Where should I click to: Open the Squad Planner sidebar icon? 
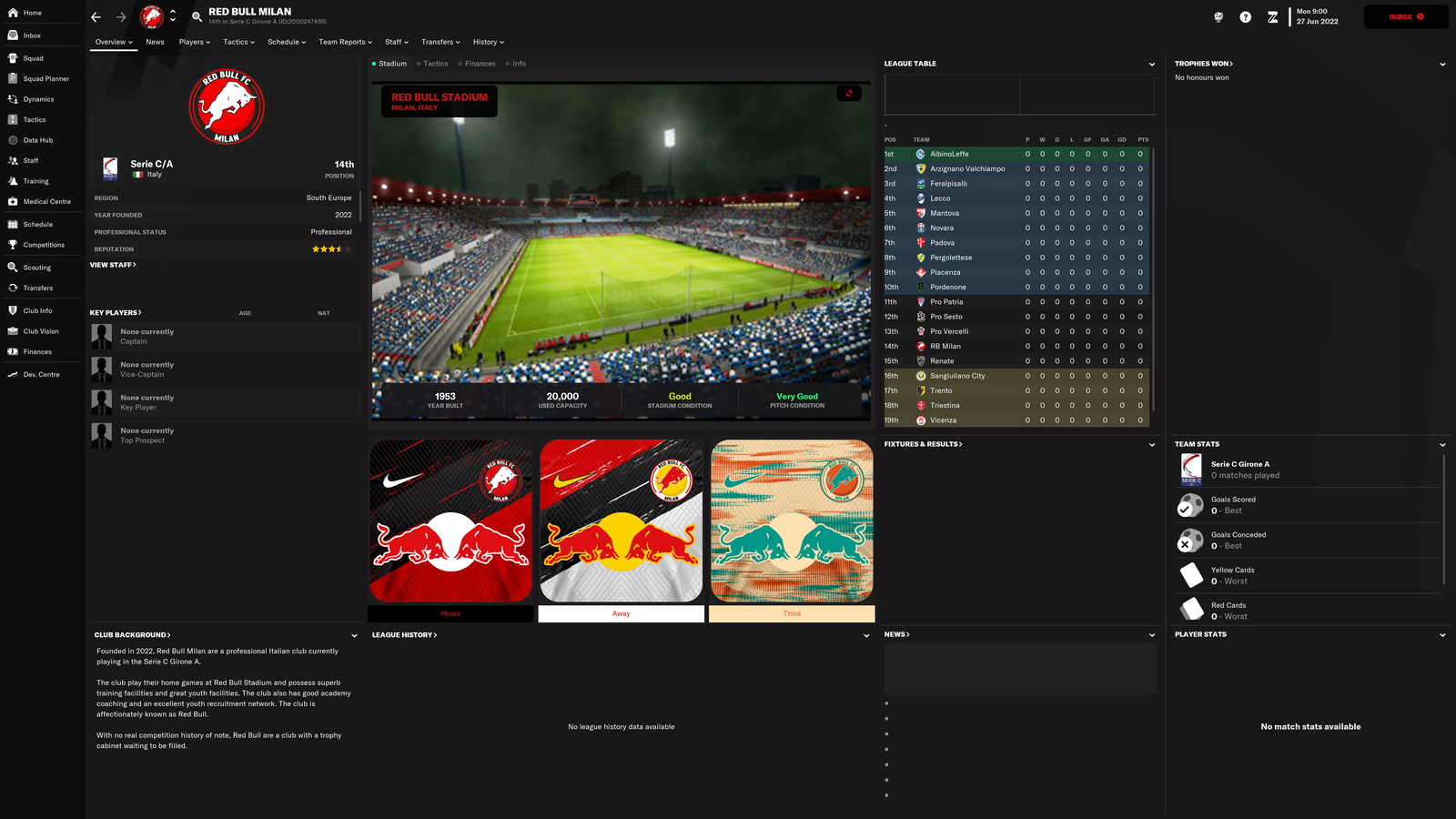(x=13, y=78)
